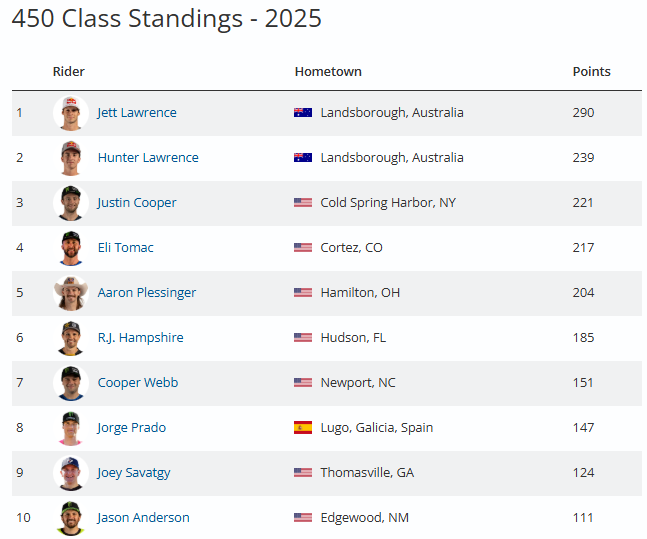
Task: Open Cooper Webb's rider link
Action: pos(138,383)
